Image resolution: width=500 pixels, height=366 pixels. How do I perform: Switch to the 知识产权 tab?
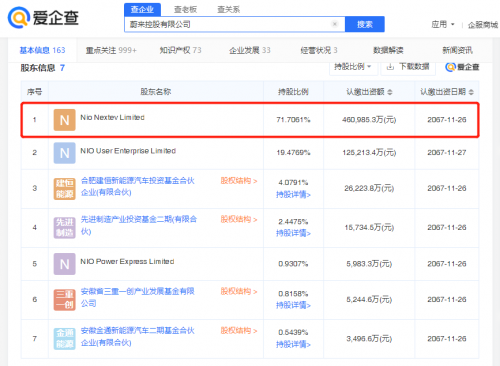[180, 50]
